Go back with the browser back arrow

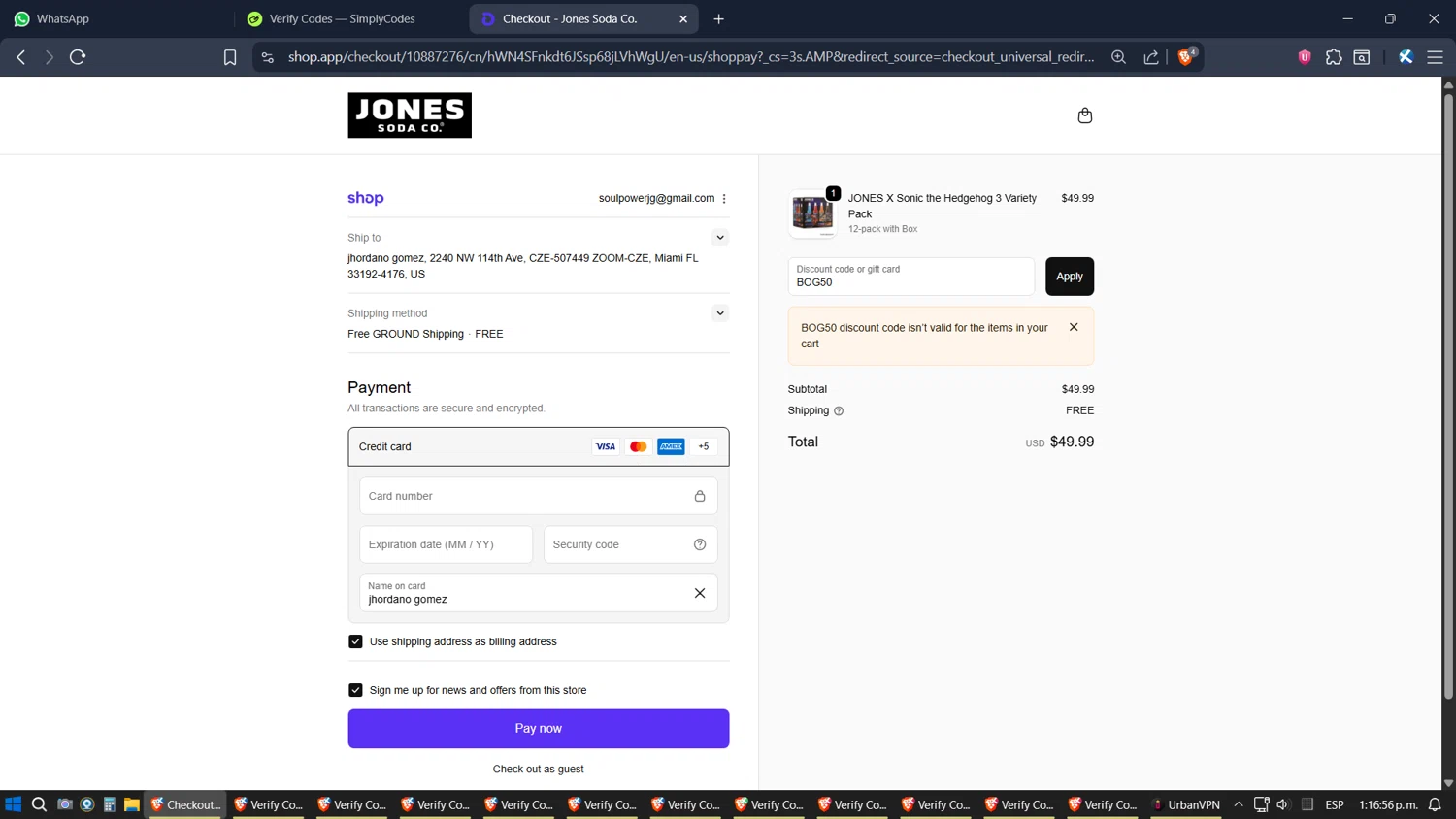pos(21,57)
